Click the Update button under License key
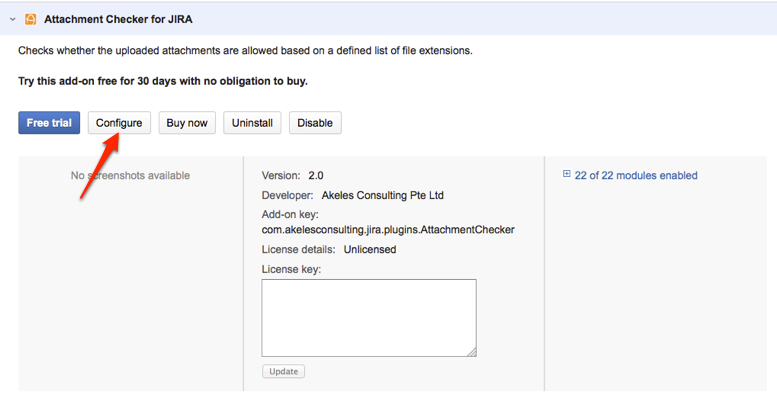Screen dimensions: 777x408 [x=283, y=372]
